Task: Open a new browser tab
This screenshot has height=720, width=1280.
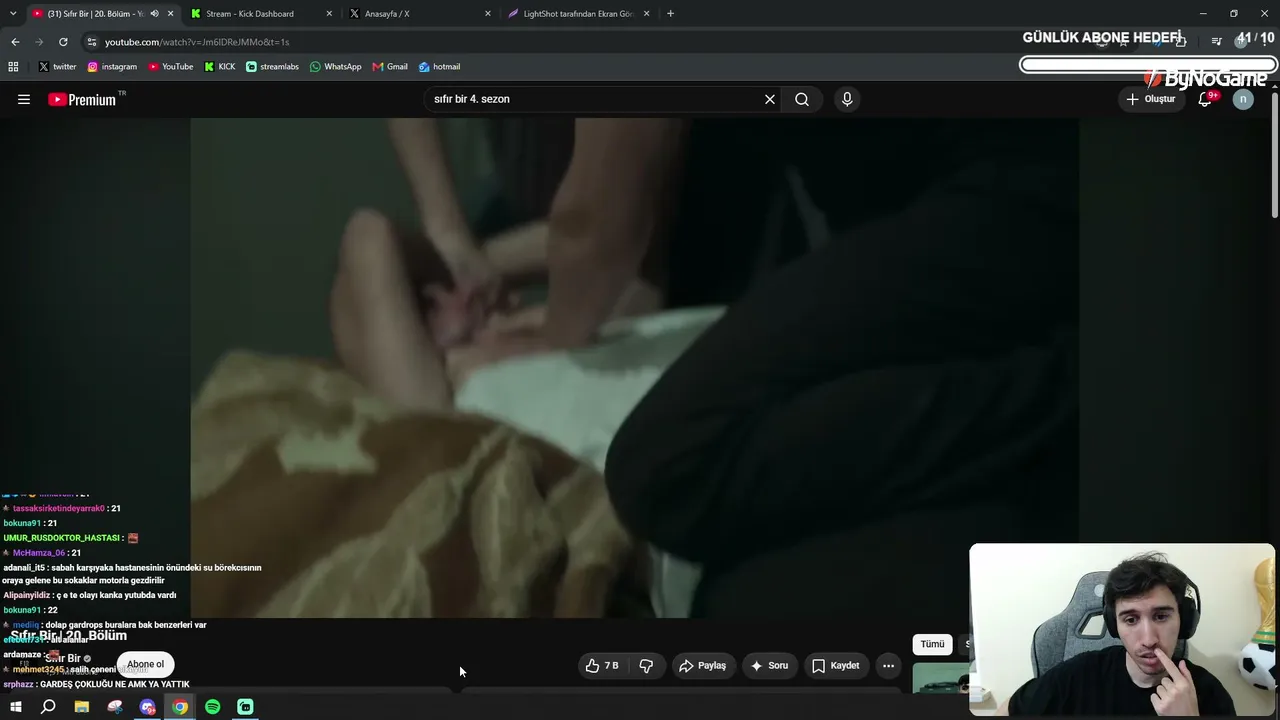Action: 670,14
